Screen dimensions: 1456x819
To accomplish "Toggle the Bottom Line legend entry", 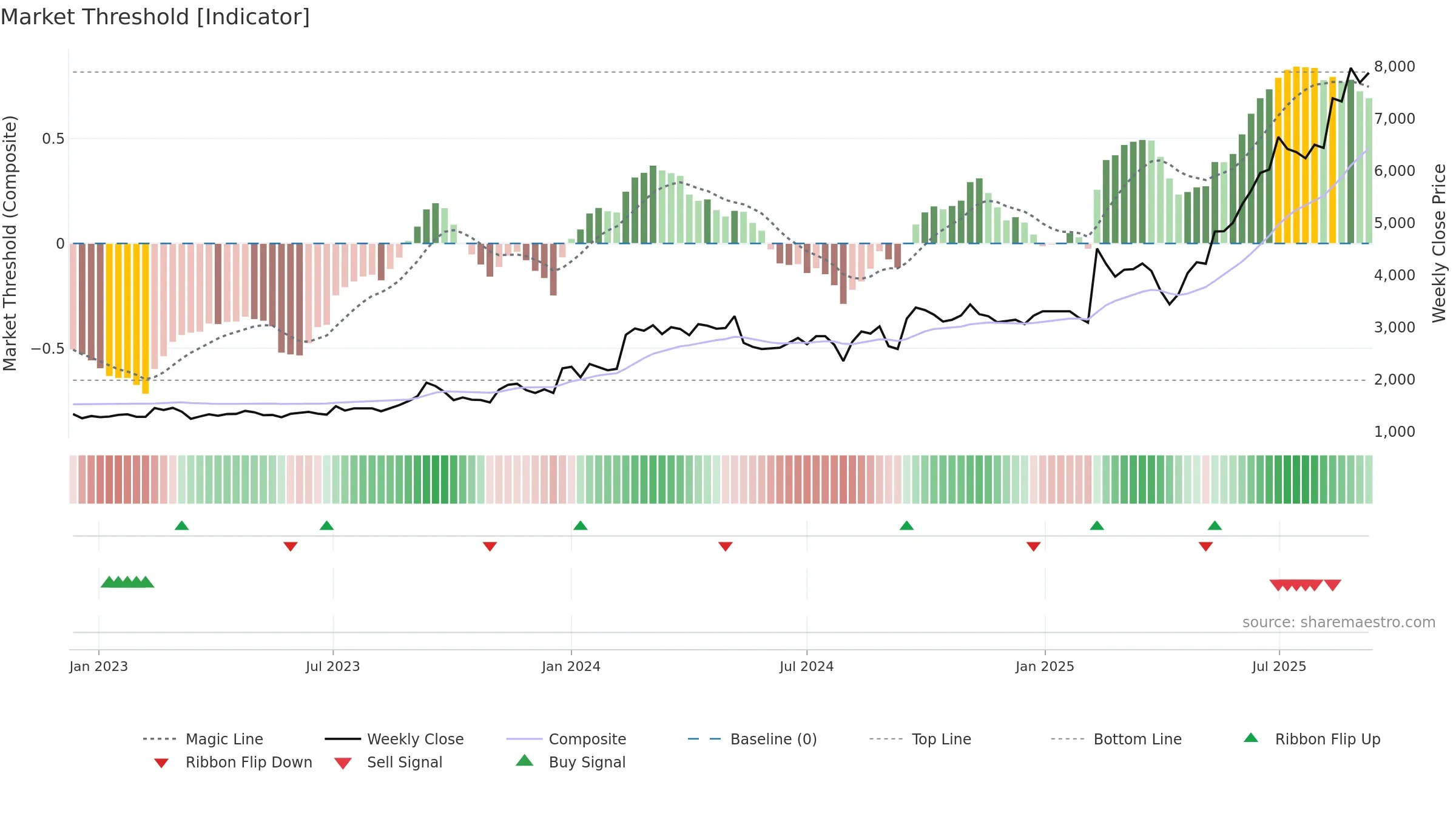I will pyautogui.click(x=1116, y=739).
